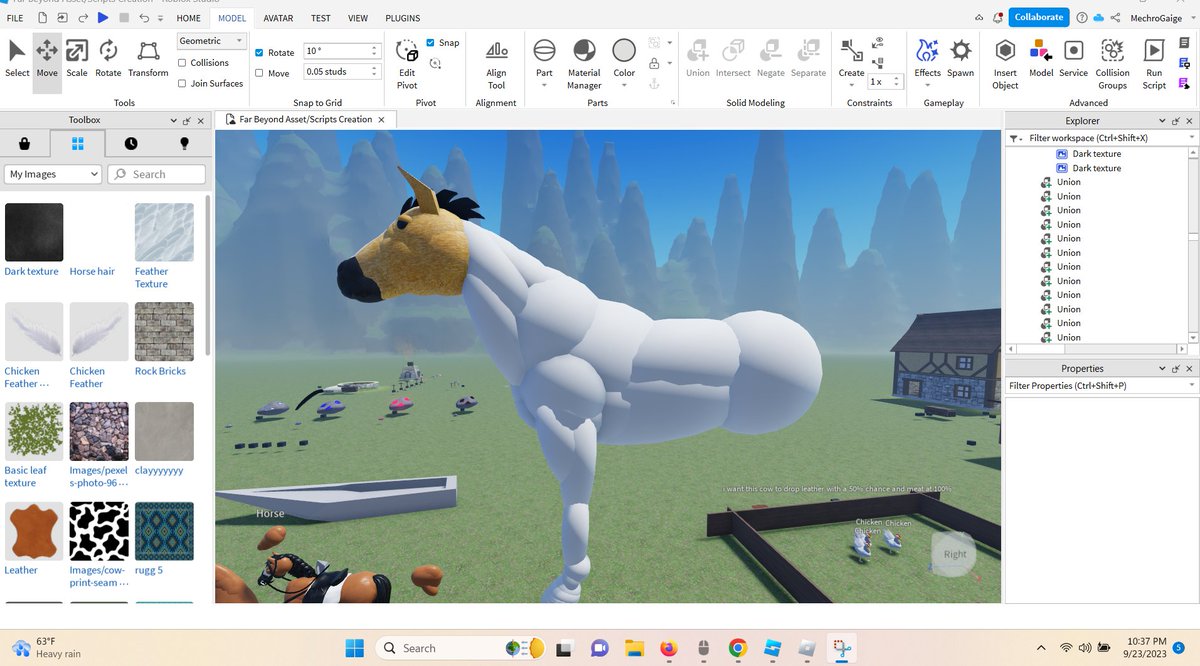Viewport: 1200px width, 666px height.
Task: Switch to the HOME ribbon tab
Action: pyautogui.click(x=188, y=18)
